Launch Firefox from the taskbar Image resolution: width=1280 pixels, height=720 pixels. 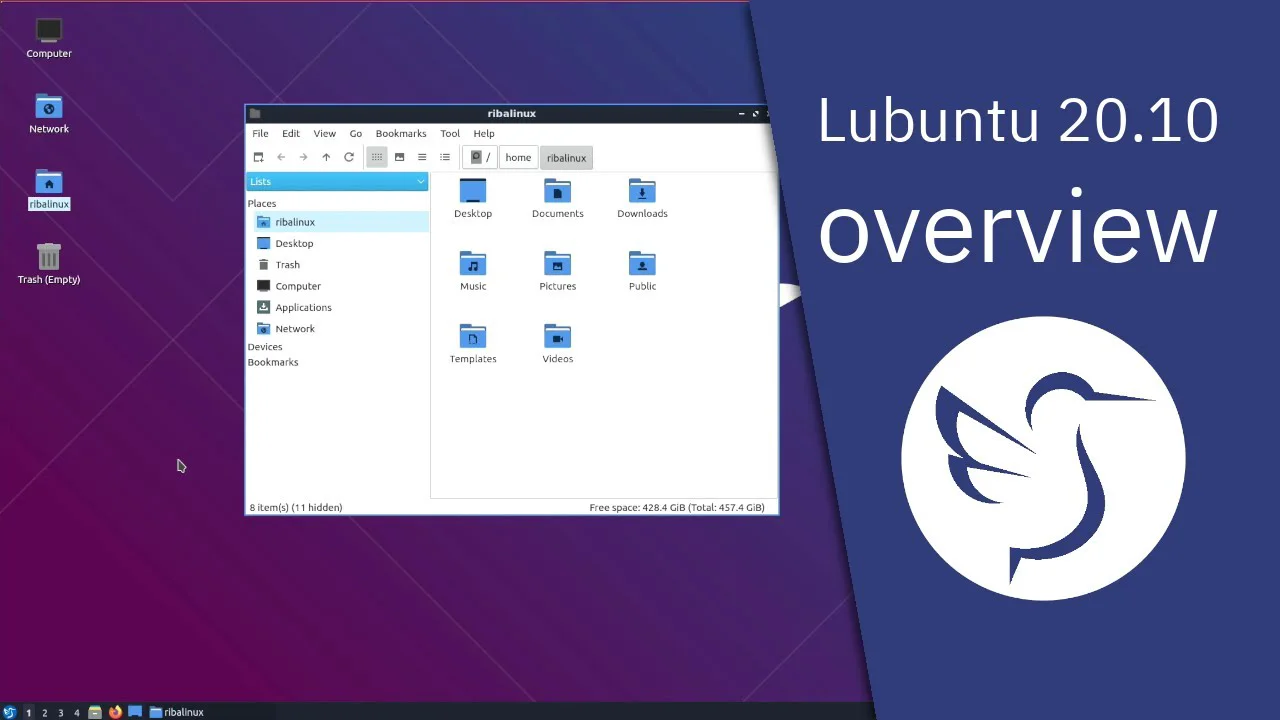click(x=115, y=712)
